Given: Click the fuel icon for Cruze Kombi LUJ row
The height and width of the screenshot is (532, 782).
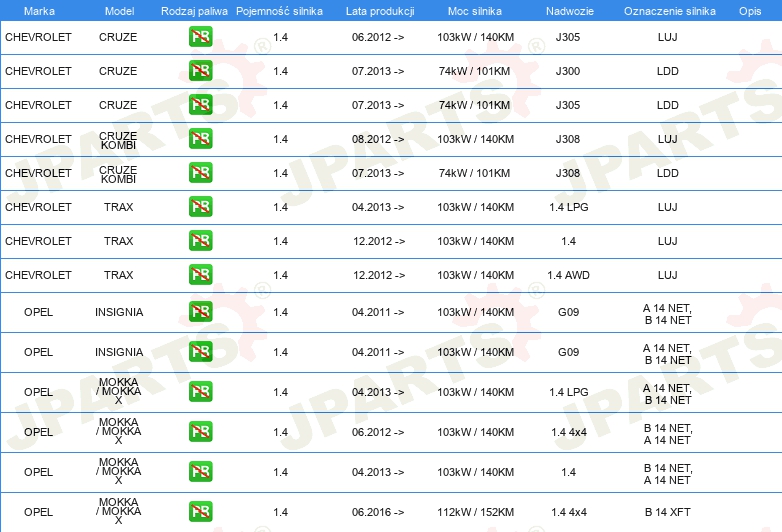Looking at the screenshot, I should click(x=200, y=139).
